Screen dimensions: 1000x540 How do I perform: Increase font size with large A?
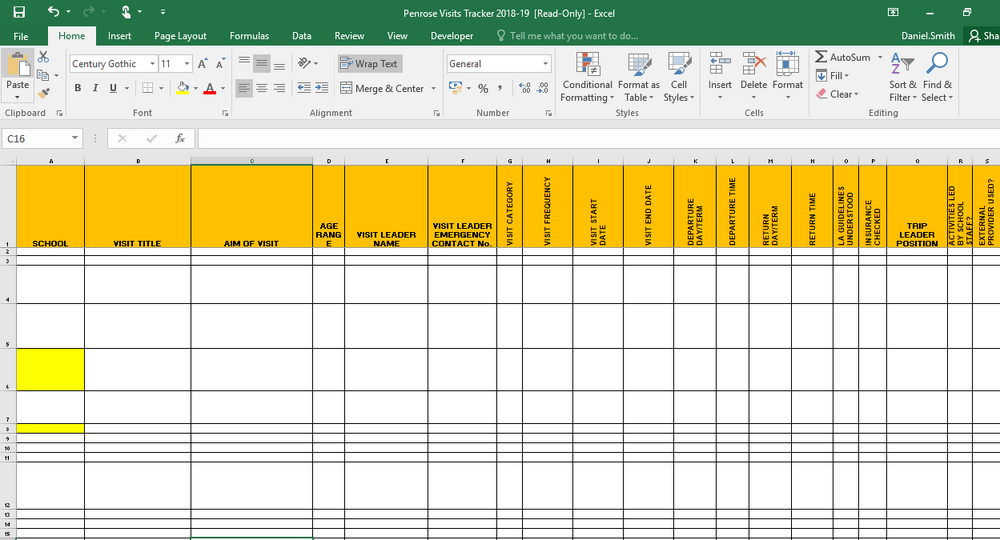(202, 64)
